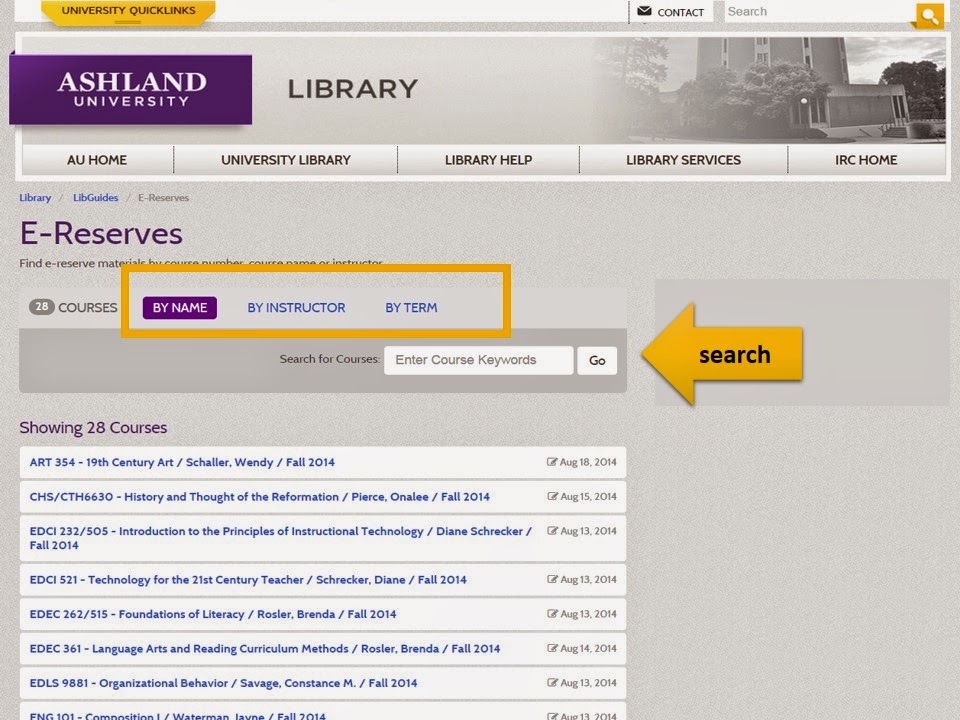Open EDLS 9881 Organizational Behavior course
This screenshot has width=960, height=720.
tap(223, 683)
